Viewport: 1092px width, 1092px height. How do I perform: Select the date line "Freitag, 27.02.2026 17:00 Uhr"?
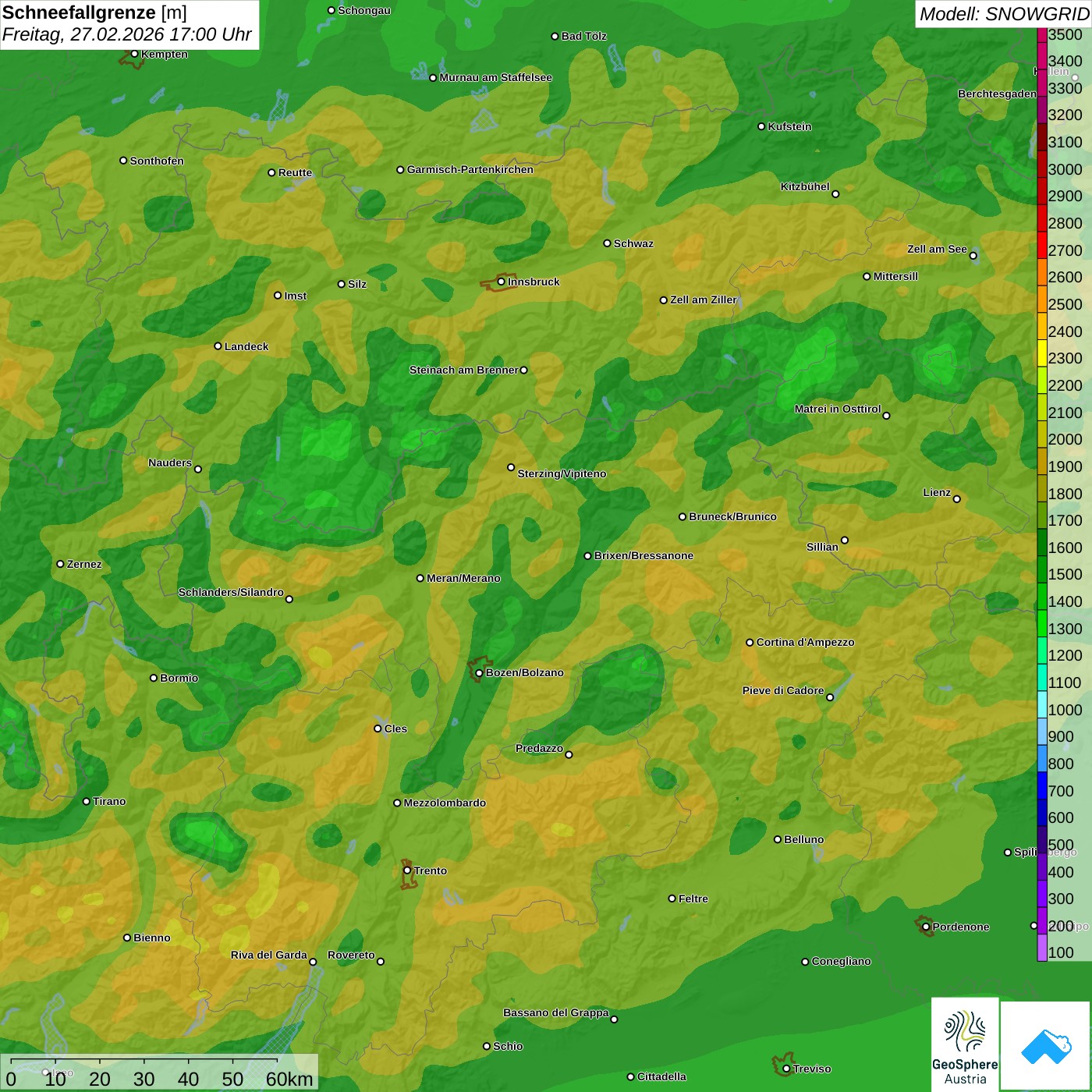point(127,34)
